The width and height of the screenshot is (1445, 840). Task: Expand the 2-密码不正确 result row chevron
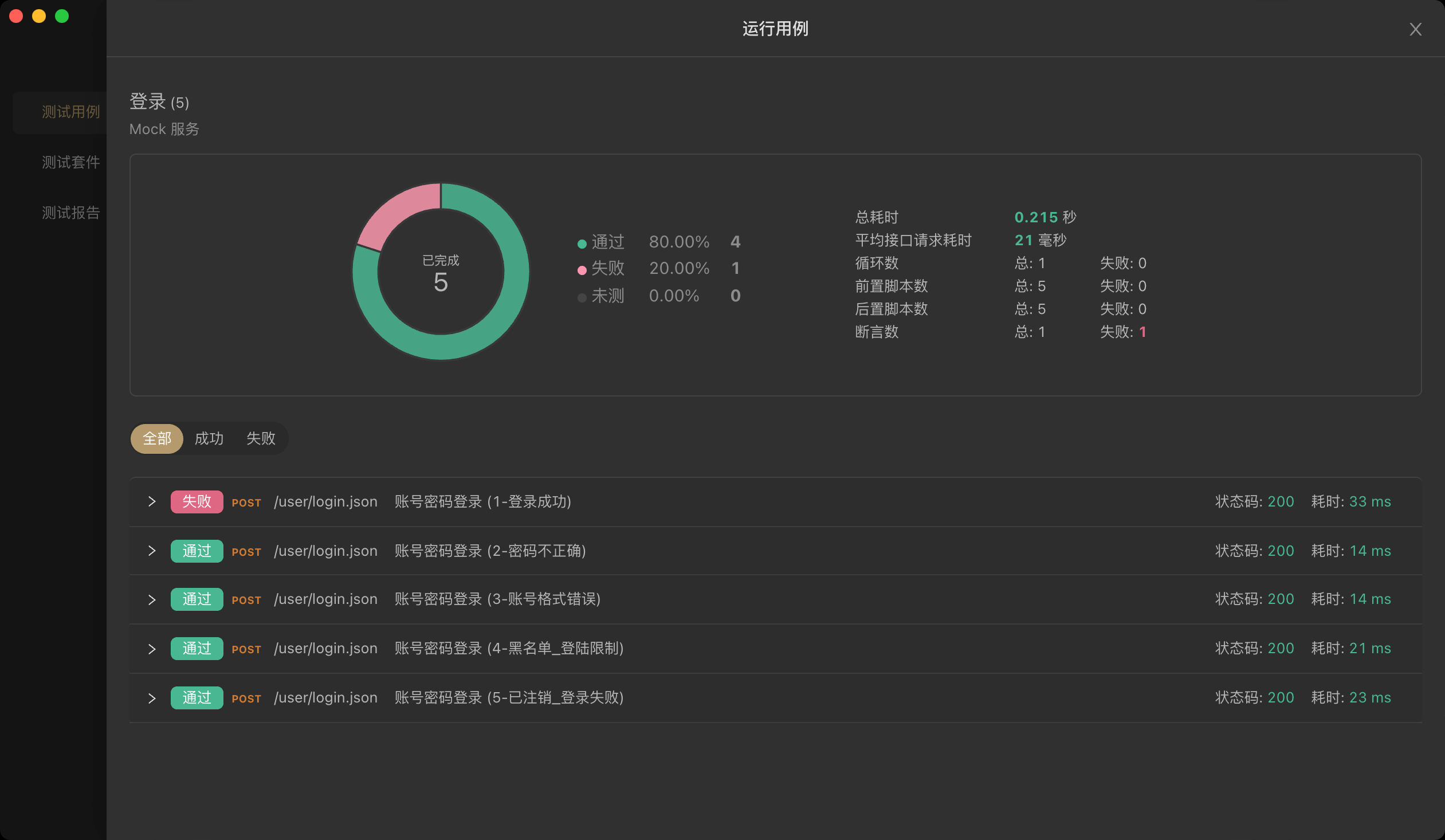click(x=152, y=551)
